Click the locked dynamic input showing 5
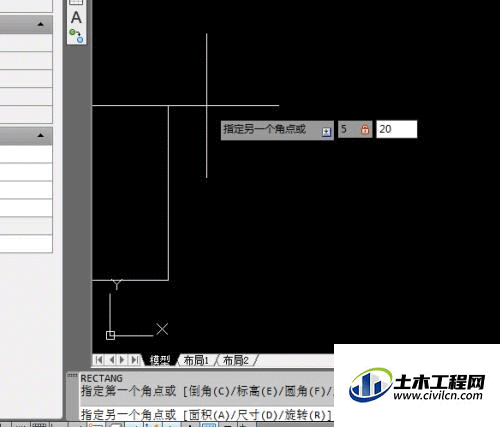 click(355, 129)
